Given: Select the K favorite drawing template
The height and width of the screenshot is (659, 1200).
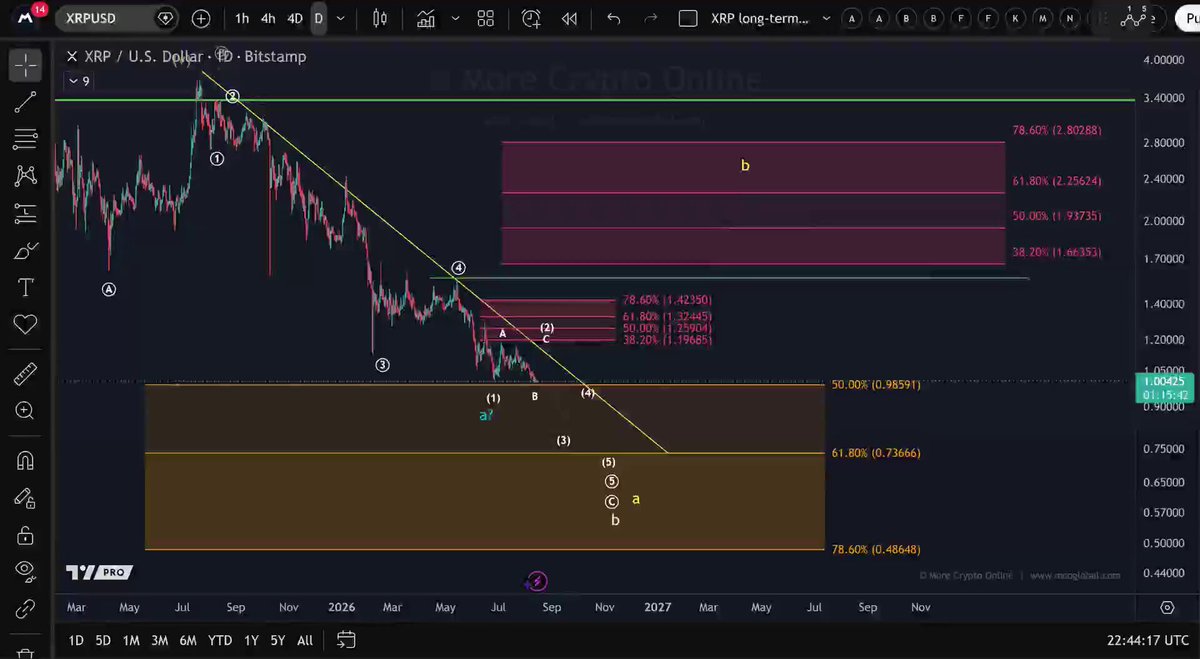Looking at the screenshot, I should coord(1015,18).
